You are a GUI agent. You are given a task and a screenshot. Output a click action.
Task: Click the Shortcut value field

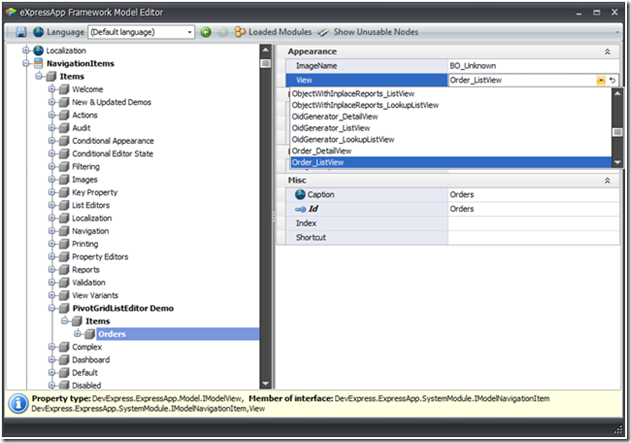[x=533, y=237]
